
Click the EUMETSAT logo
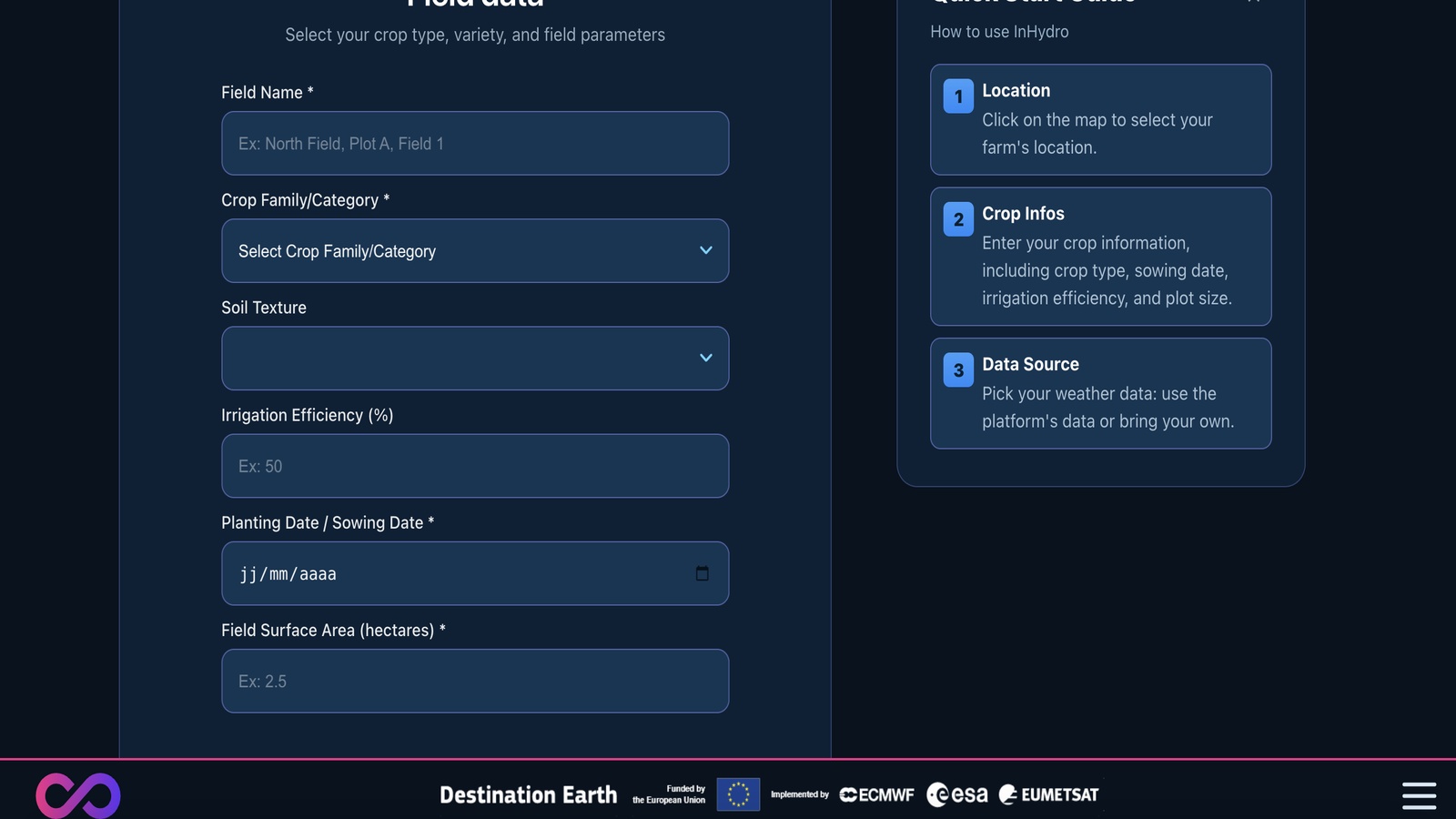1049,794
